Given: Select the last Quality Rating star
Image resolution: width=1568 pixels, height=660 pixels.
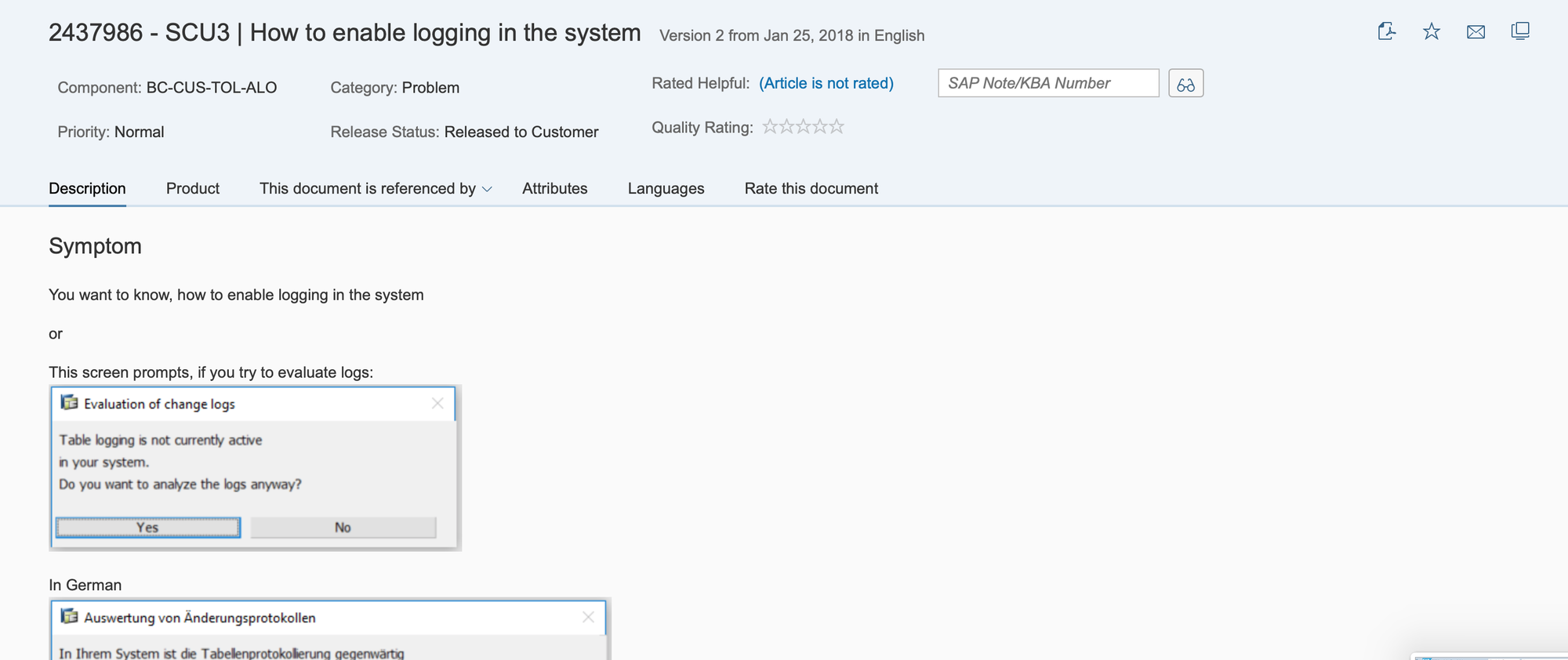Looking at the screenshot, I should pyautogui.click(x=837, y=126).
